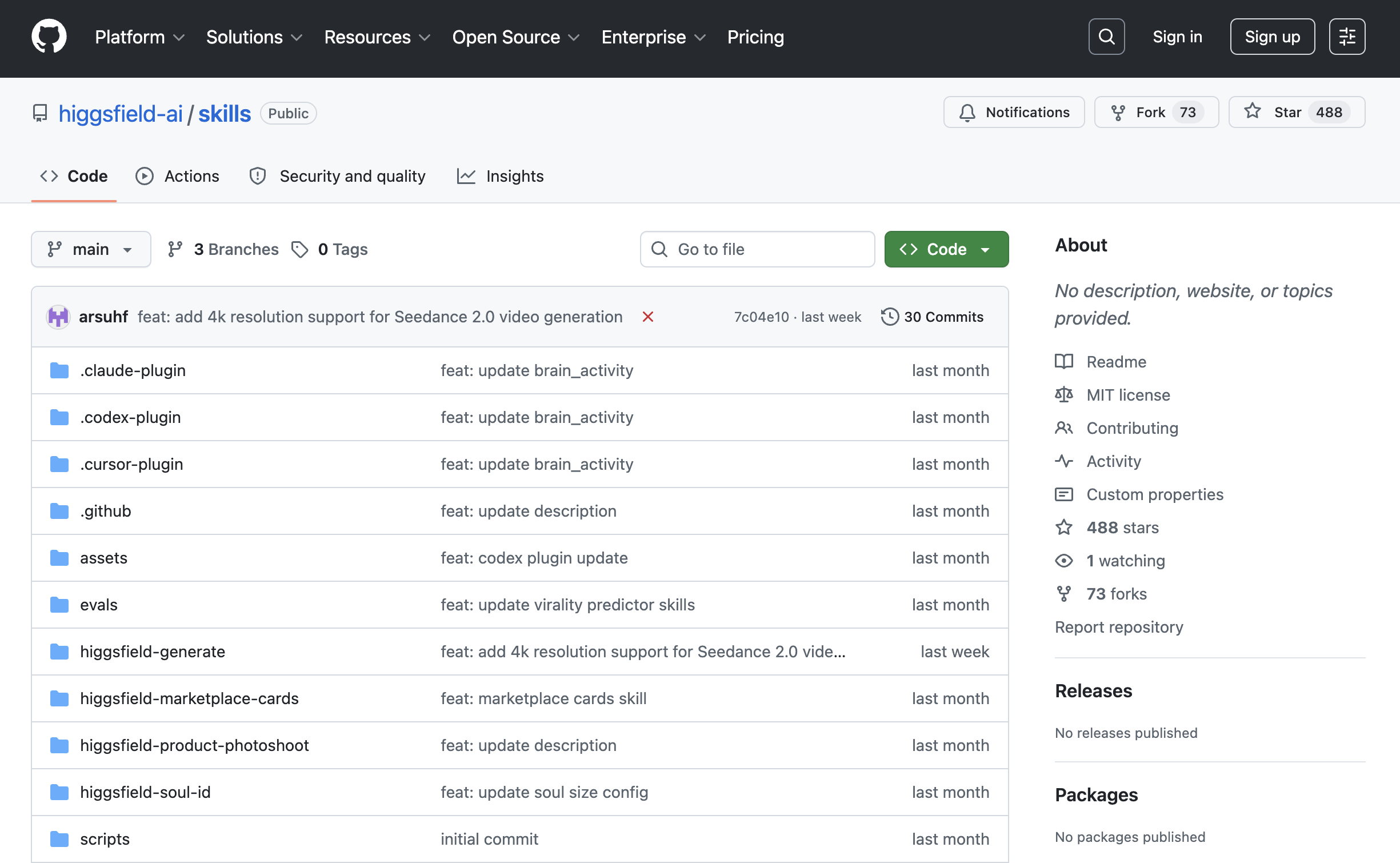Screen dimensions: 1400x863
Task: Click the Sign up button
Action: (x=1273, y=37)
